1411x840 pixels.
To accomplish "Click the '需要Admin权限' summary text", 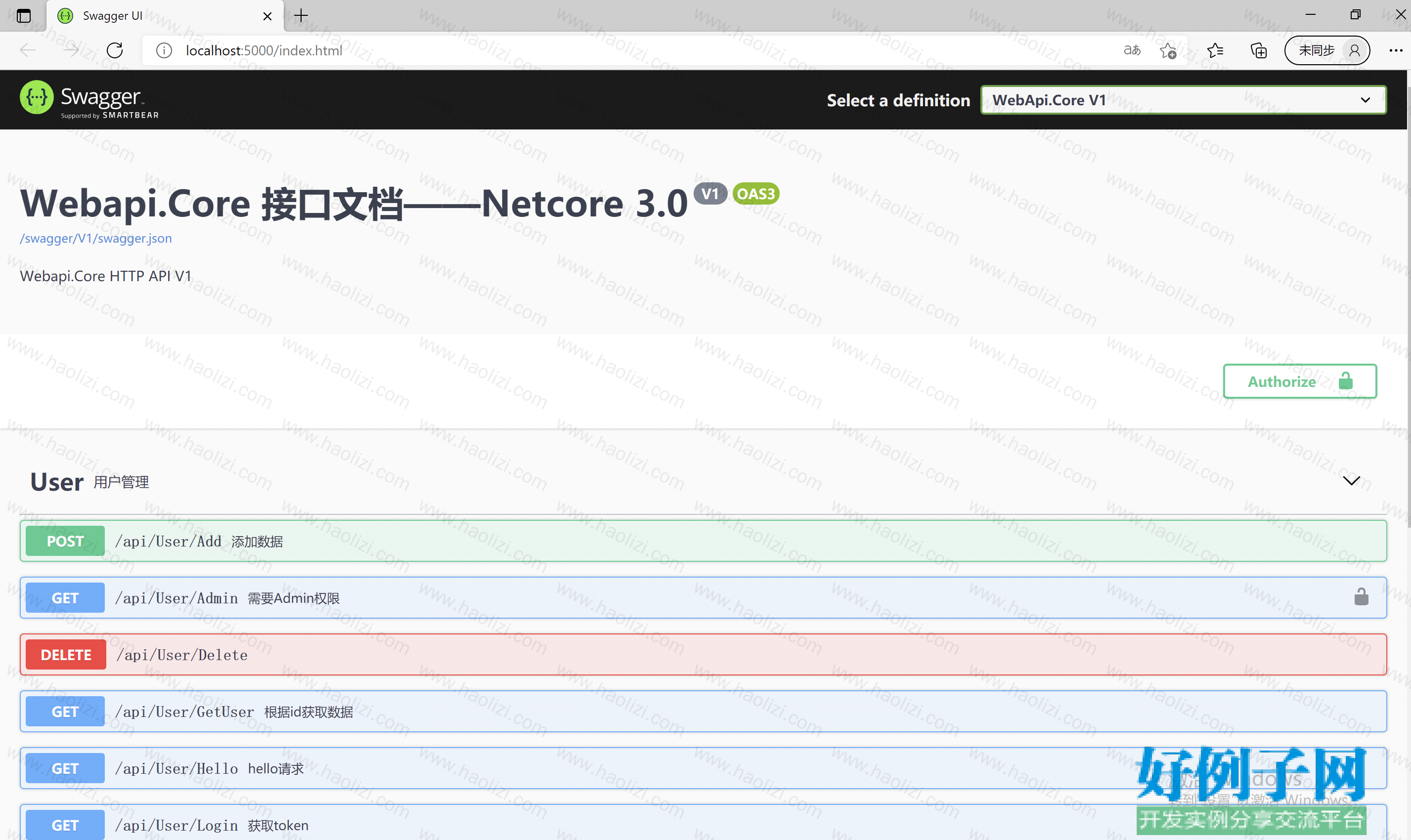I will coord(294,598).
